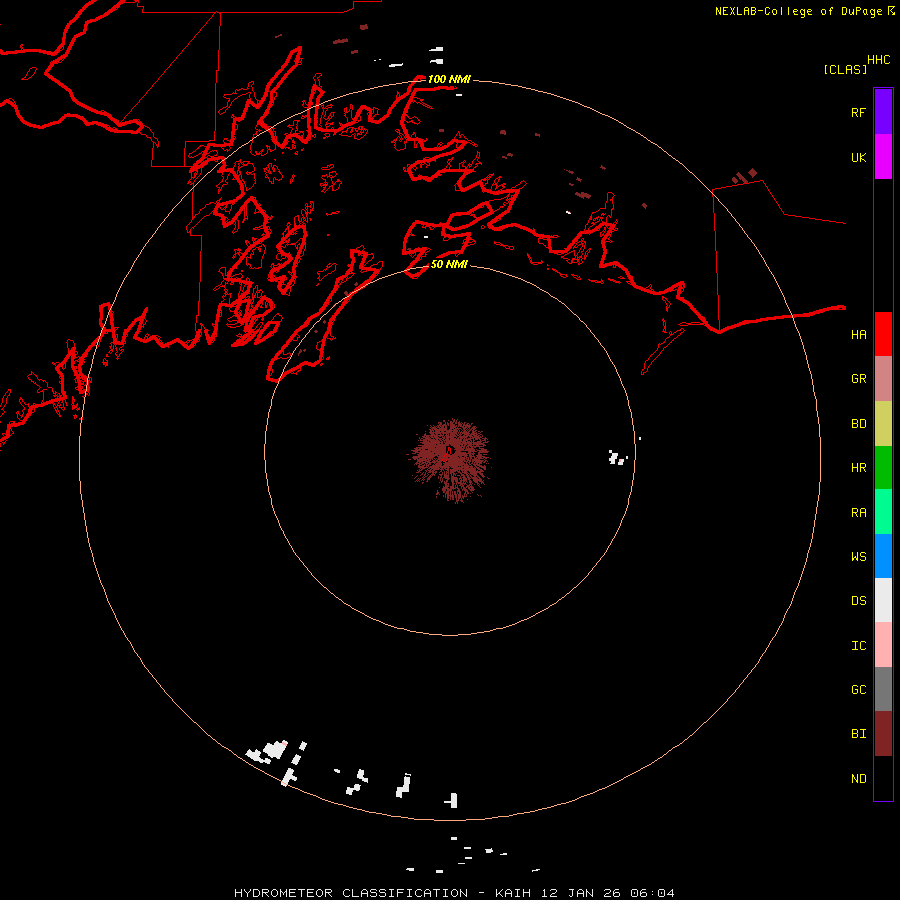This screenshot has height=900, width=900.
Task: Click the "HYDROMETEOR CLASSIFICATION" title text
Action: point(351,893)
